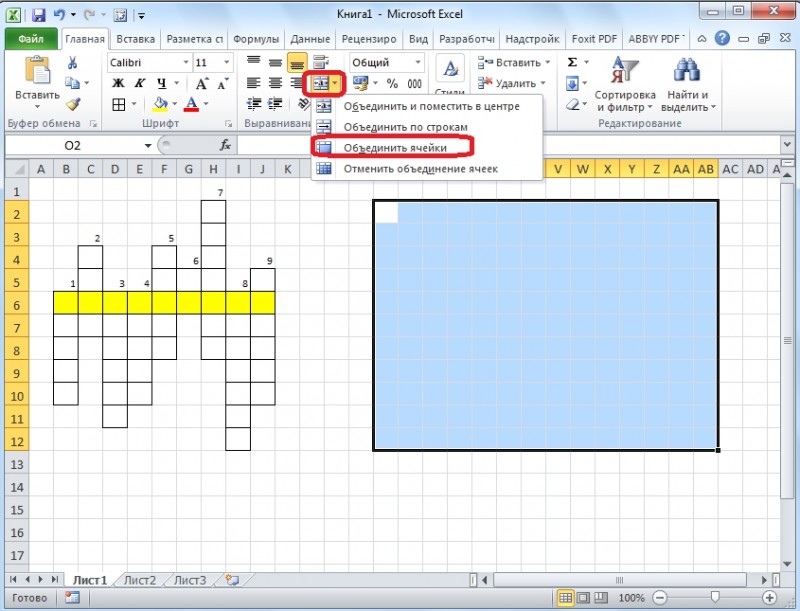Click the insert function fx icon
This screenshot has width=800, height=611.
225,145
